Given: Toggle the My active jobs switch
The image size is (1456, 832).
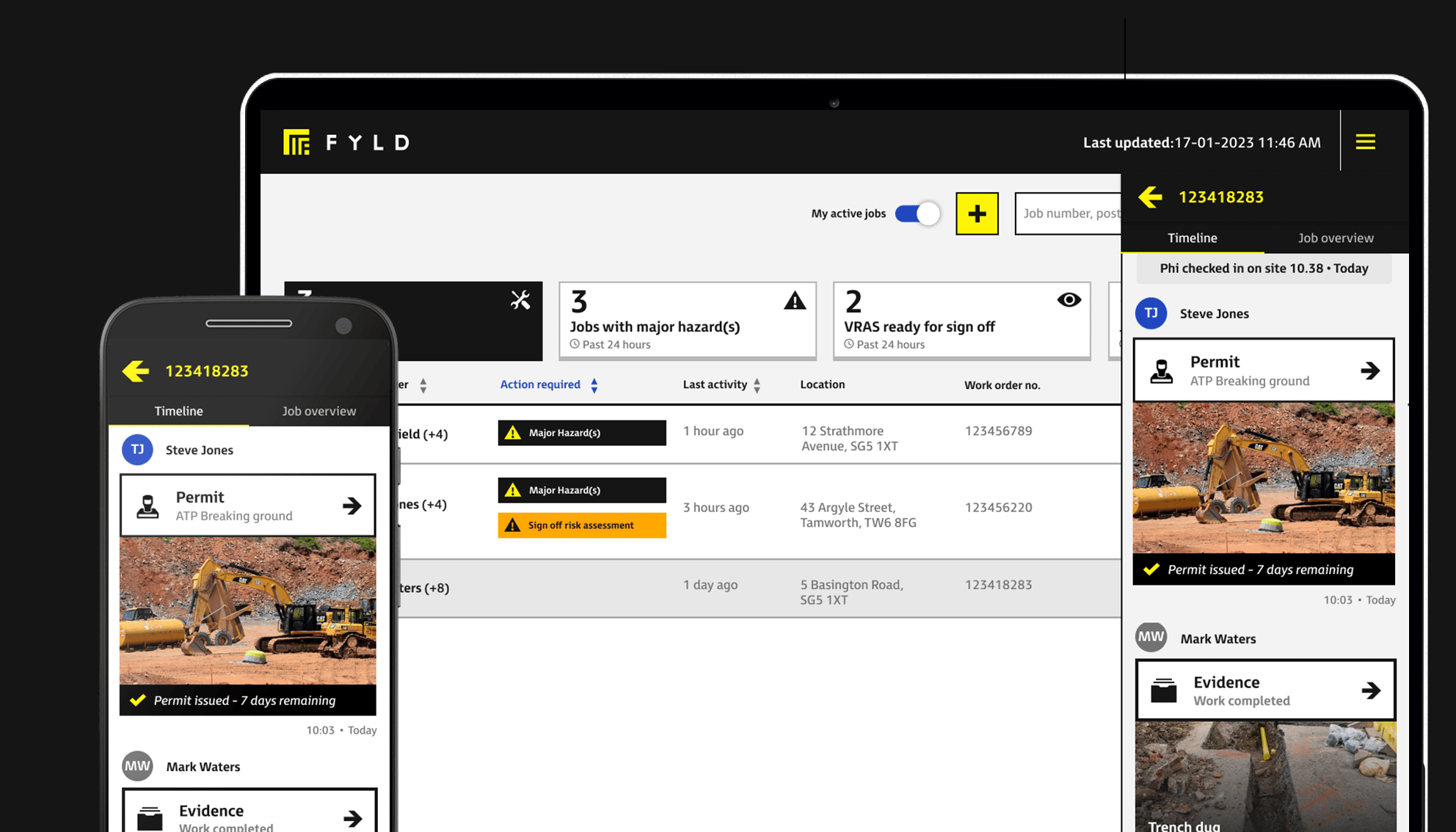Looking at the screenshot, I should pyautogui.click(x=917, y=214).
